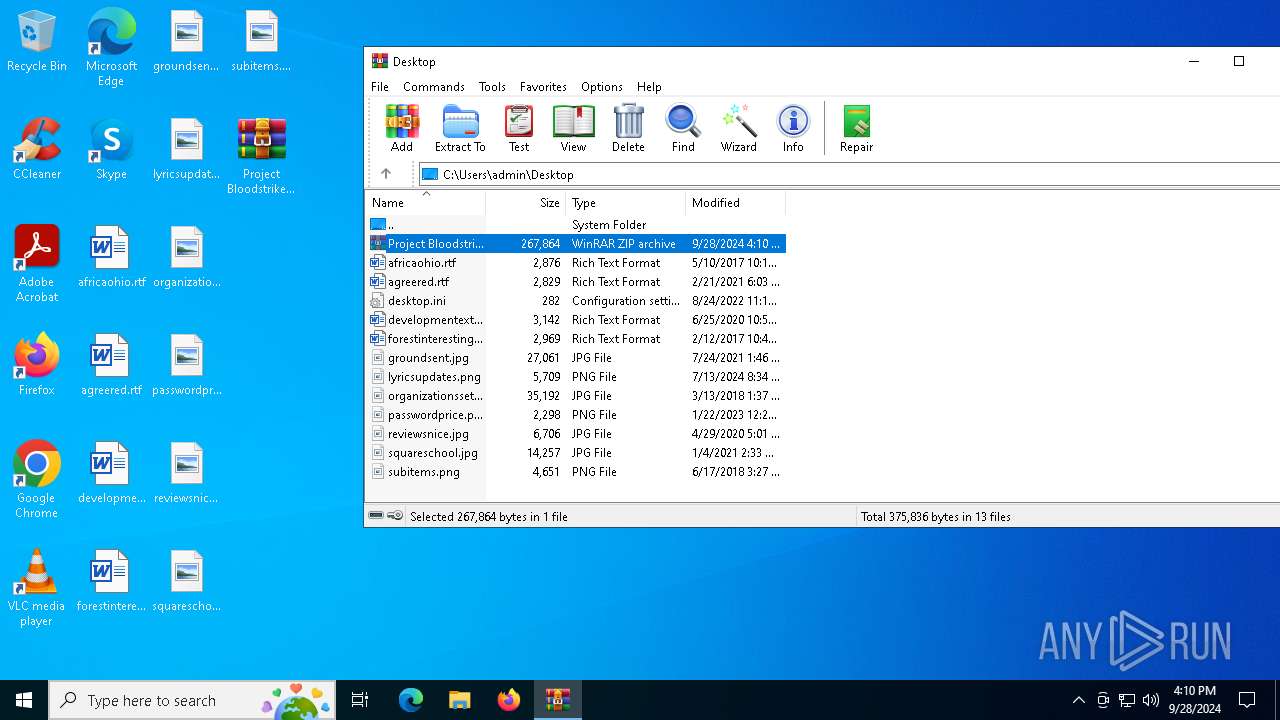Open the Tools menu
Viewport: 1280px width, 720px height.
tap(492, 87)
